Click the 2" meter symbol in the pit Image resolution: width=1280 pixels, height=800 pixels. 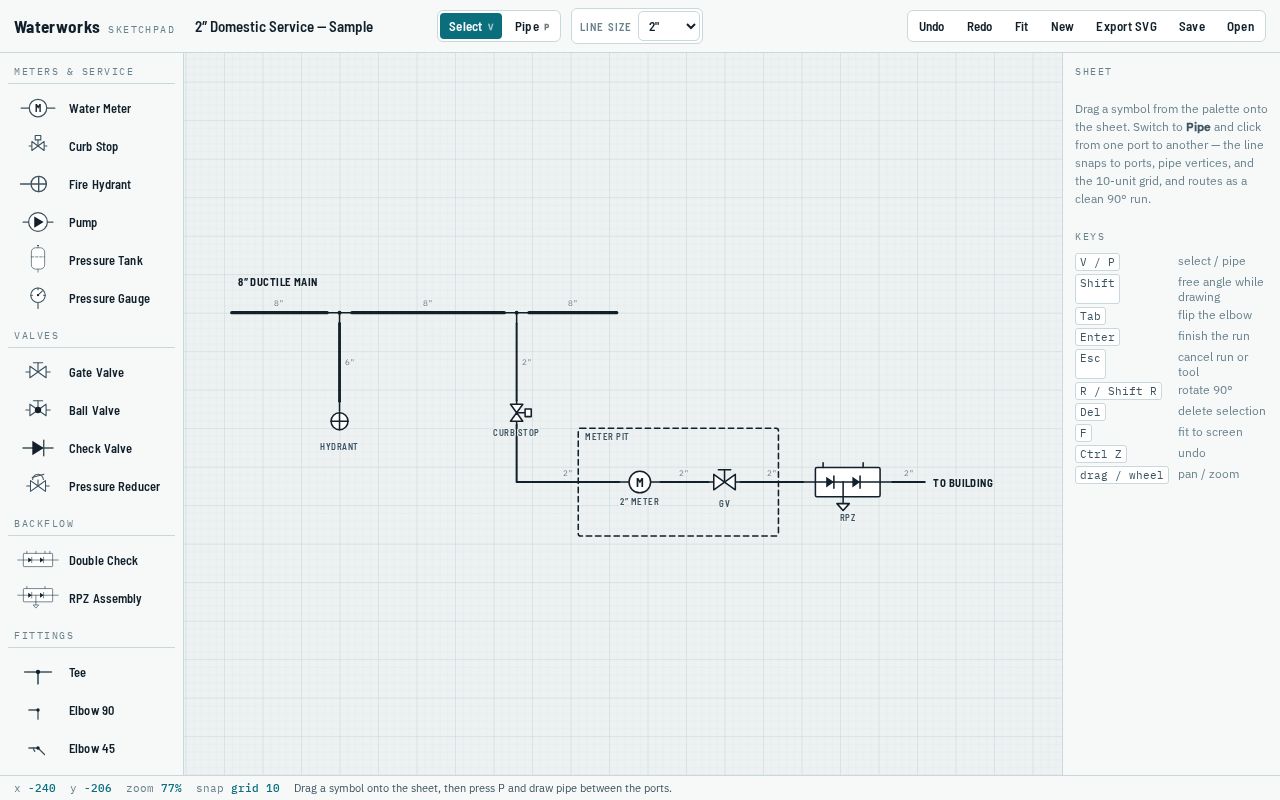pyautogui.click(x=640, y=482)
